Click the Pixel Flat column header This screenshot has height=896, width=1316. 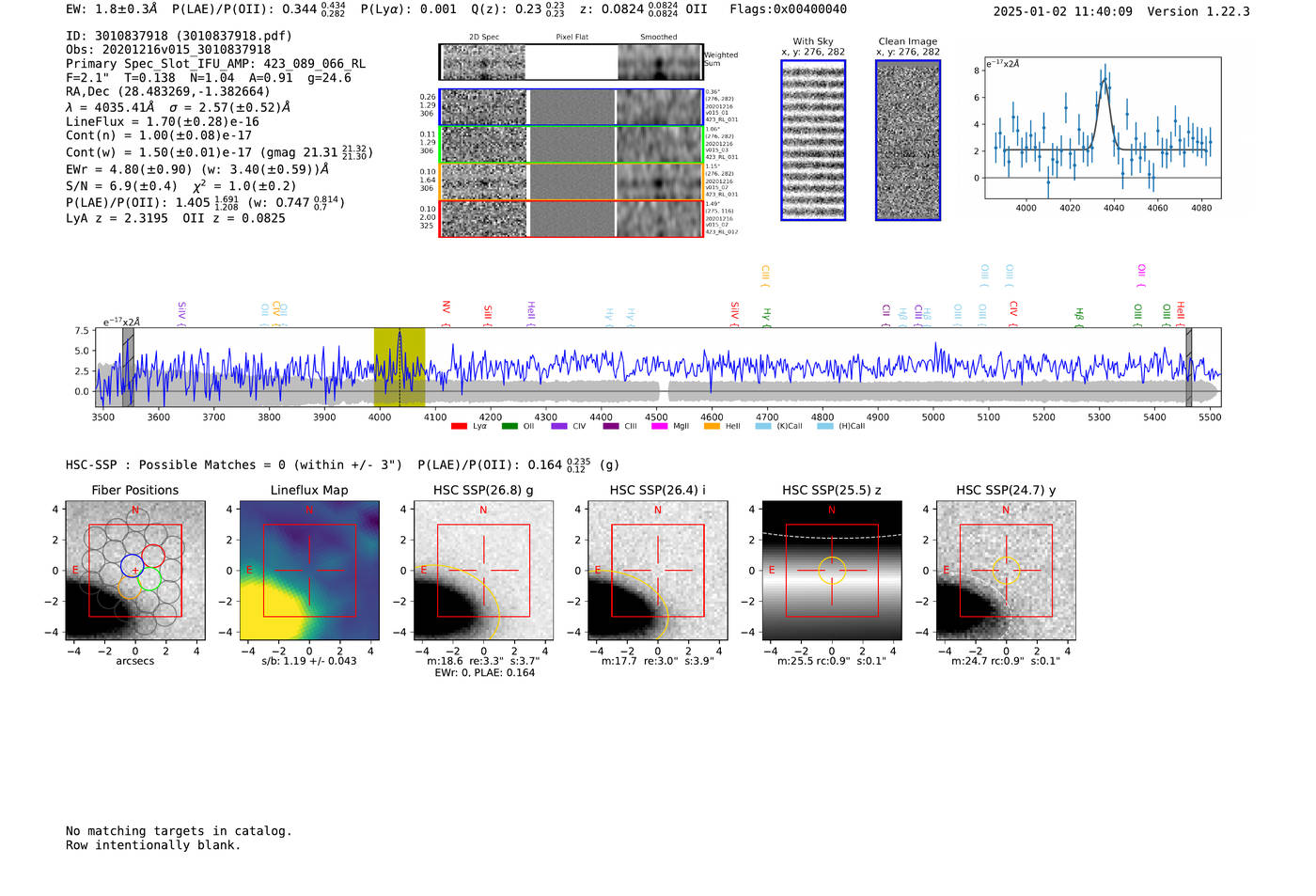click(572, 38)
